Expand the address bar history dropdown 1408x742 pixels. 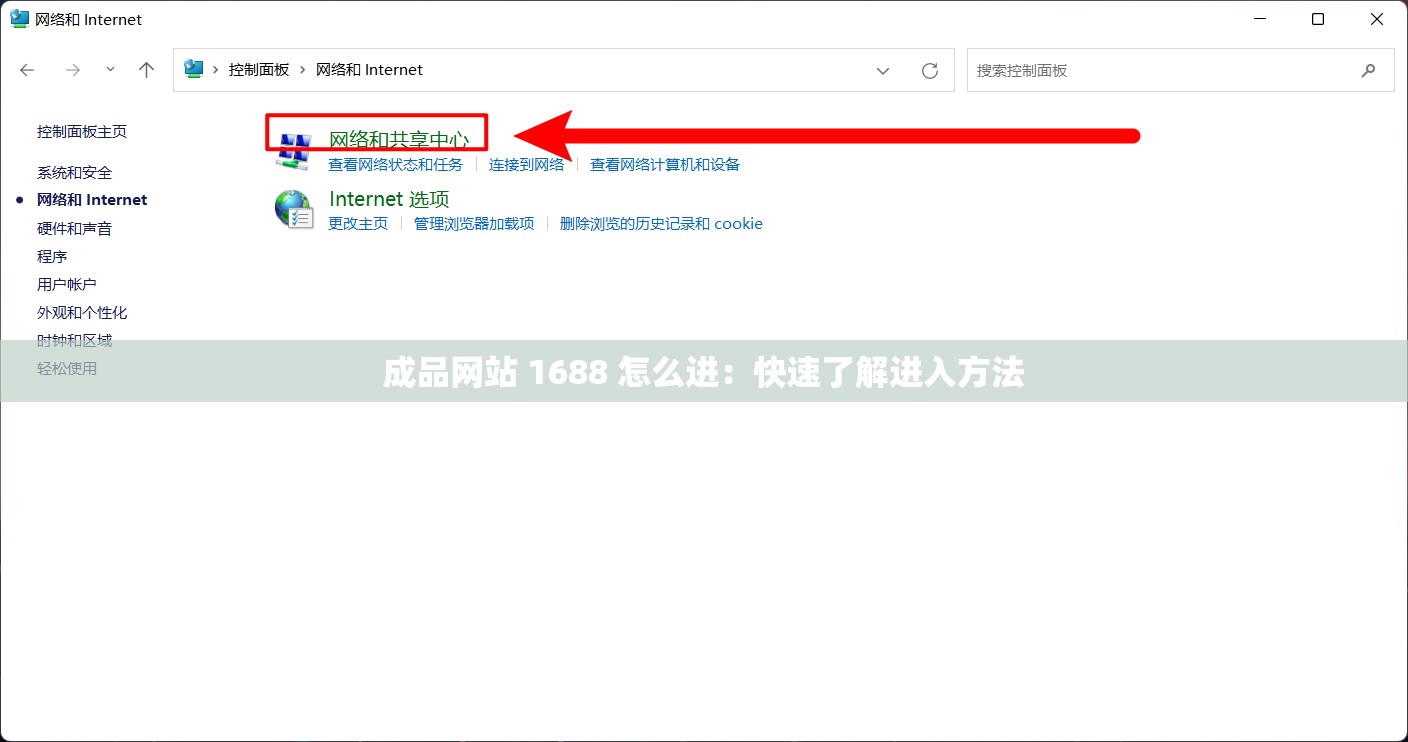pos(883,70)
